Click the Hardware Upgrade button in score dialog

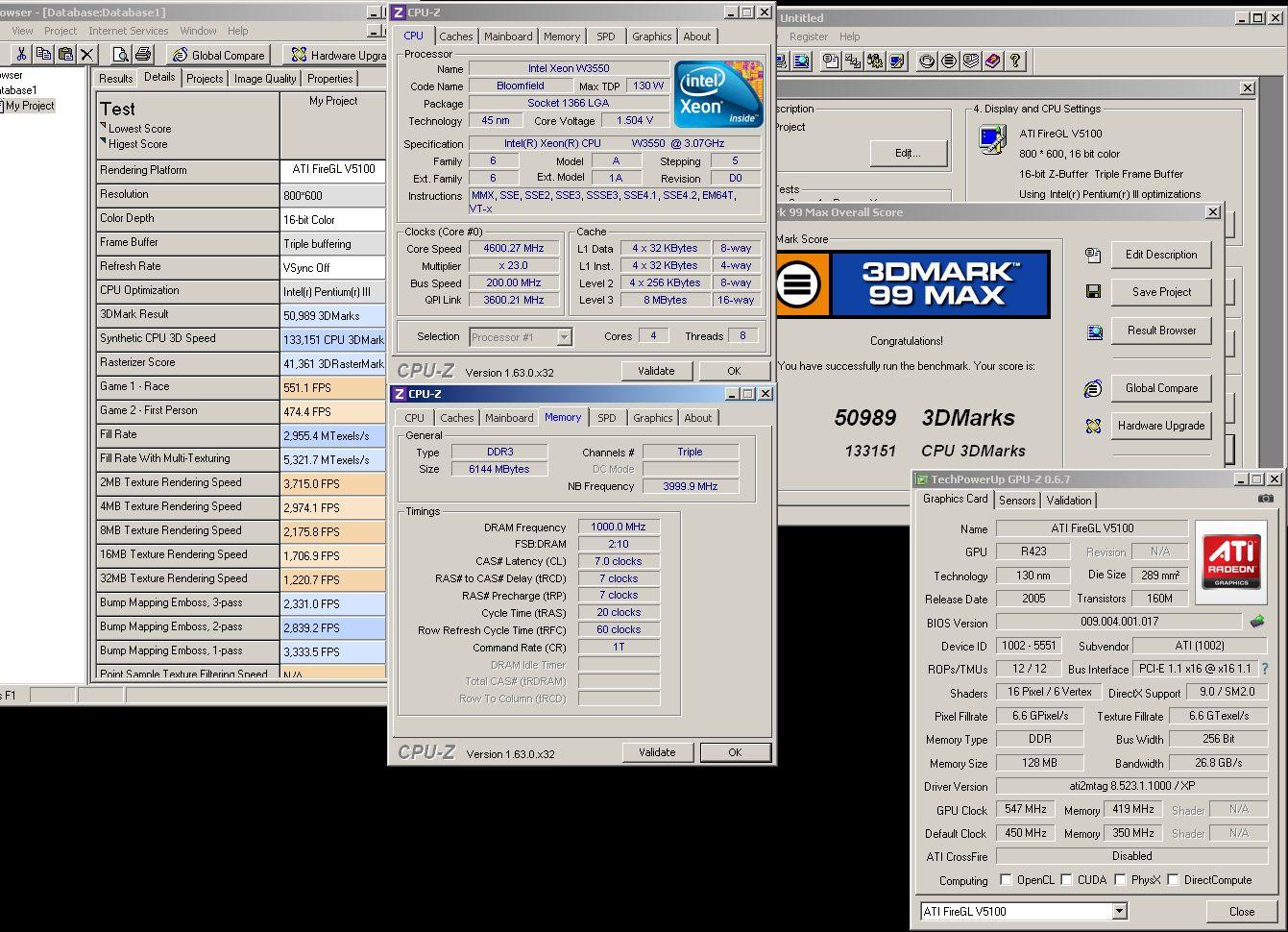tap(1161, 426)
